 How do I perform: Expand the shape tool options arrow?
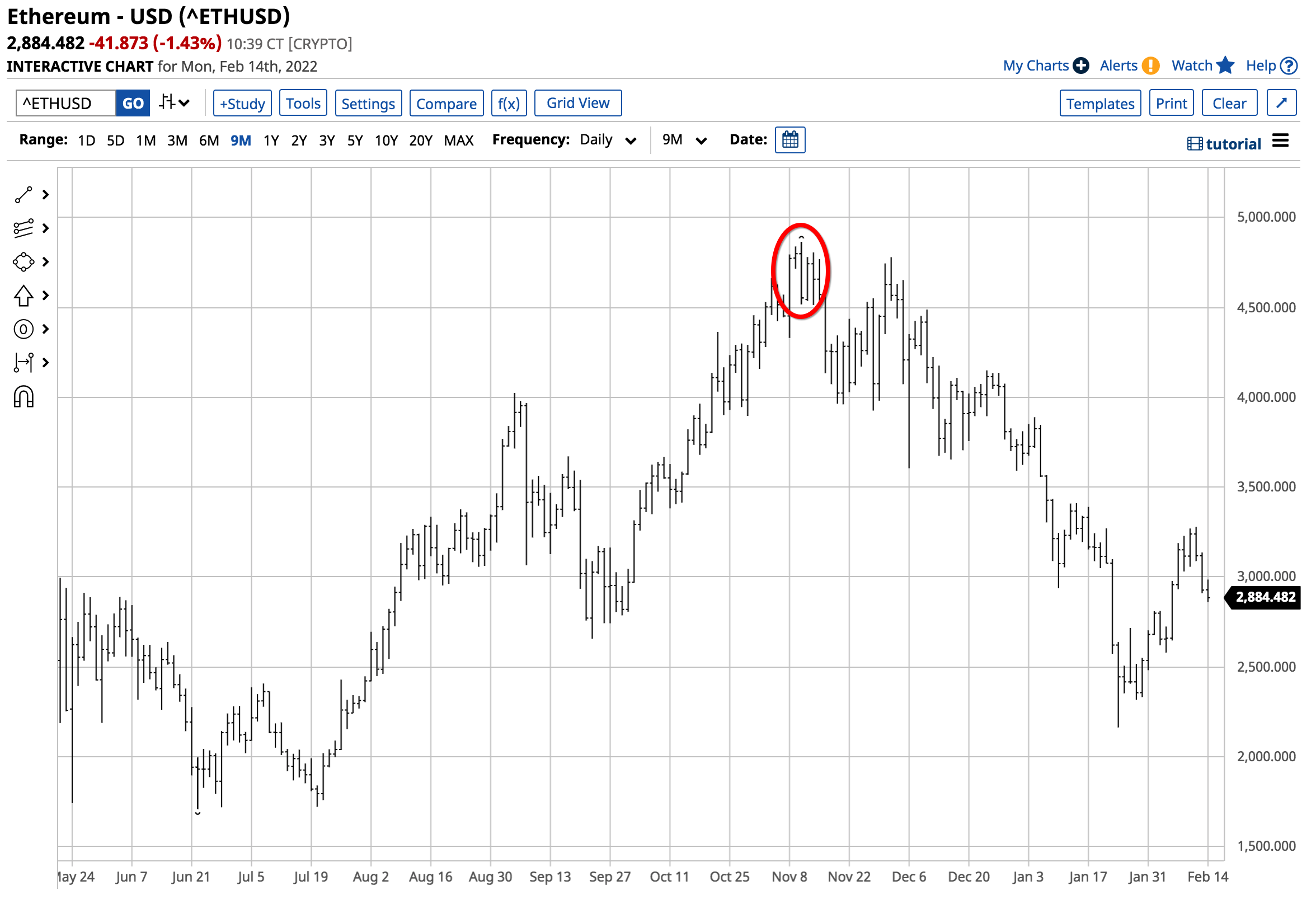(45, 261)
